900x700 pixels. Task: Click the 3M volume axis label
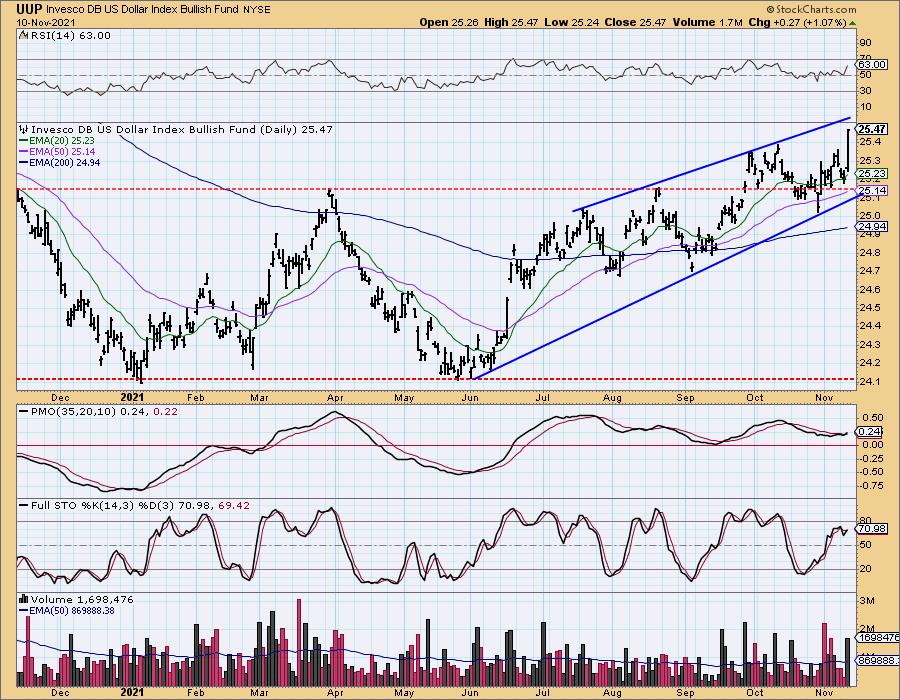868,601
